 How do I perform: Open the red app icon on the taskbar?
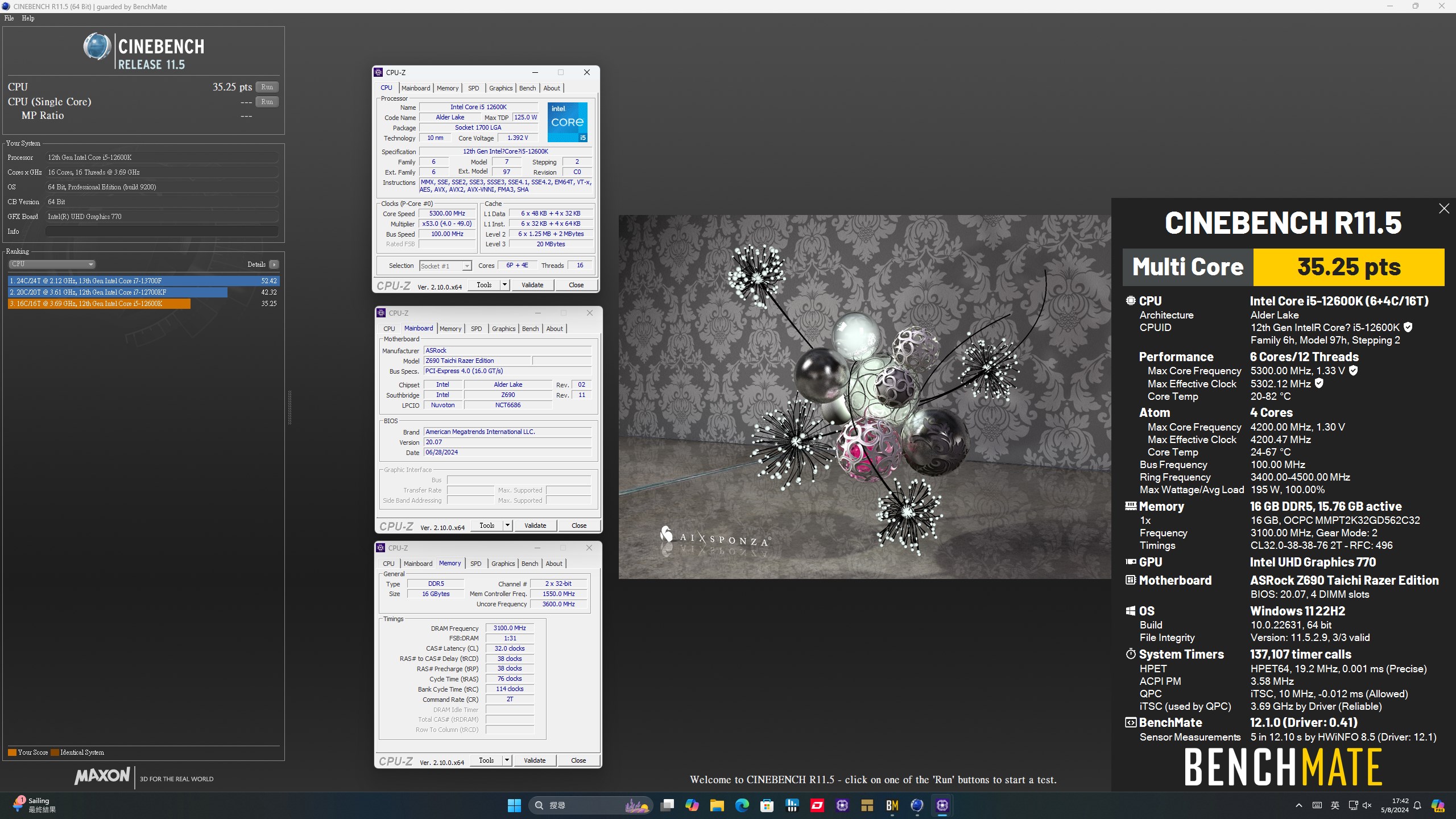[817, 805]
